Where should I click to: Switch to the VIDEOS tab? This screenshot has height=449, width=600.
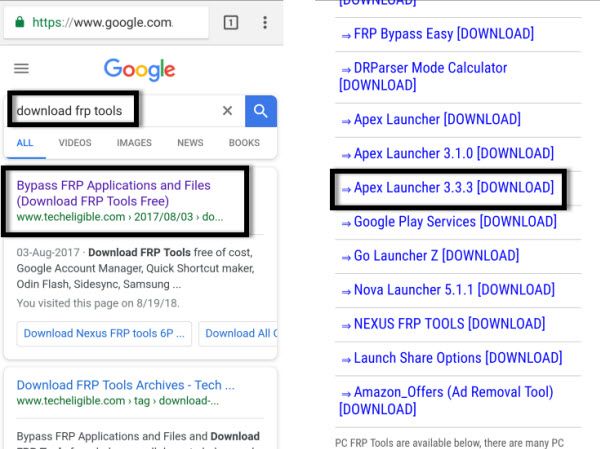75,143
